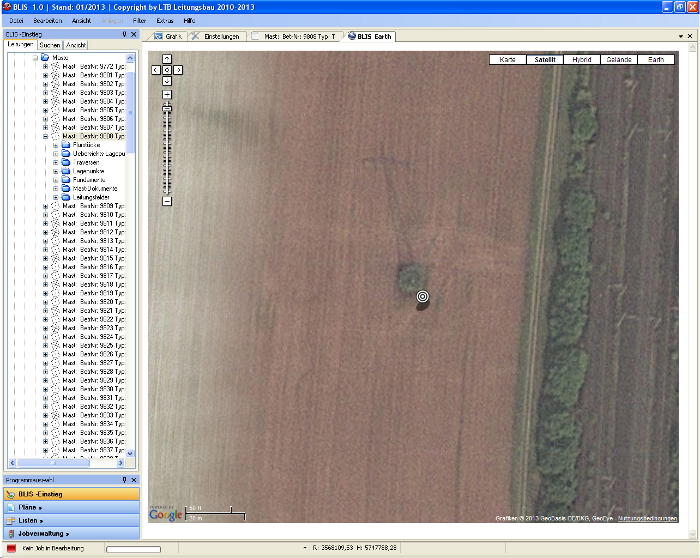Click the target marker on the map
The image size is (700, 558).
[x=422, y=296]
